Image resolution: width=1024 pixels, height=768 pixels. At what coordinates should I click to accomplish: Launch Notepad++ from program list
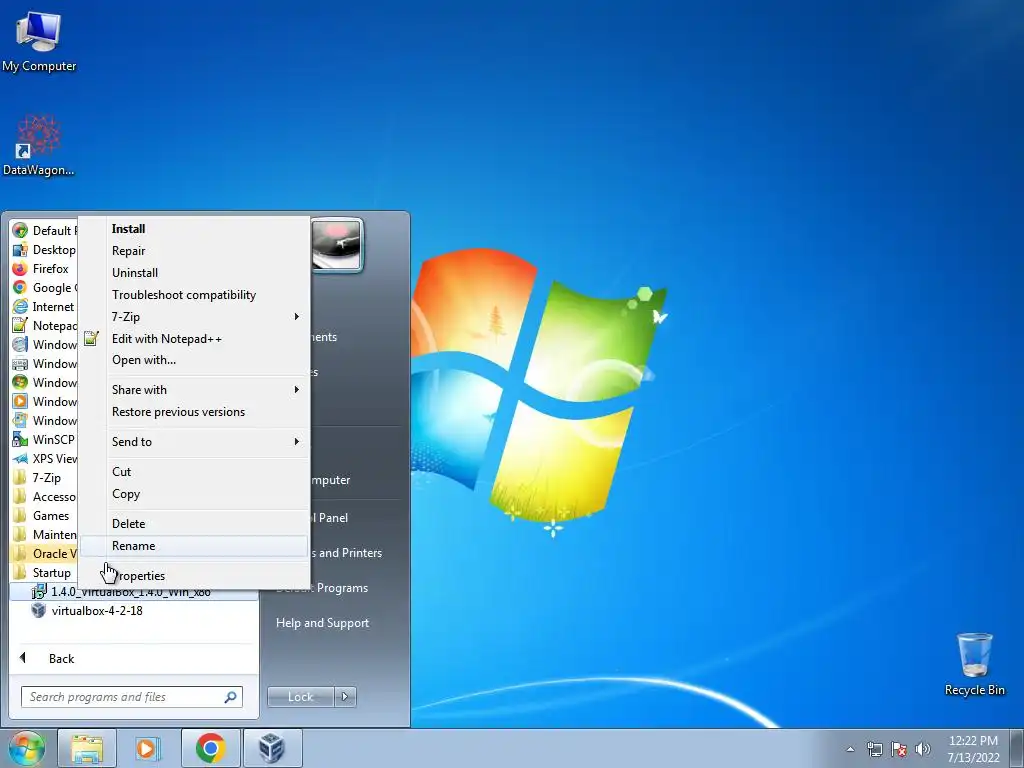[x=44, y=325]
